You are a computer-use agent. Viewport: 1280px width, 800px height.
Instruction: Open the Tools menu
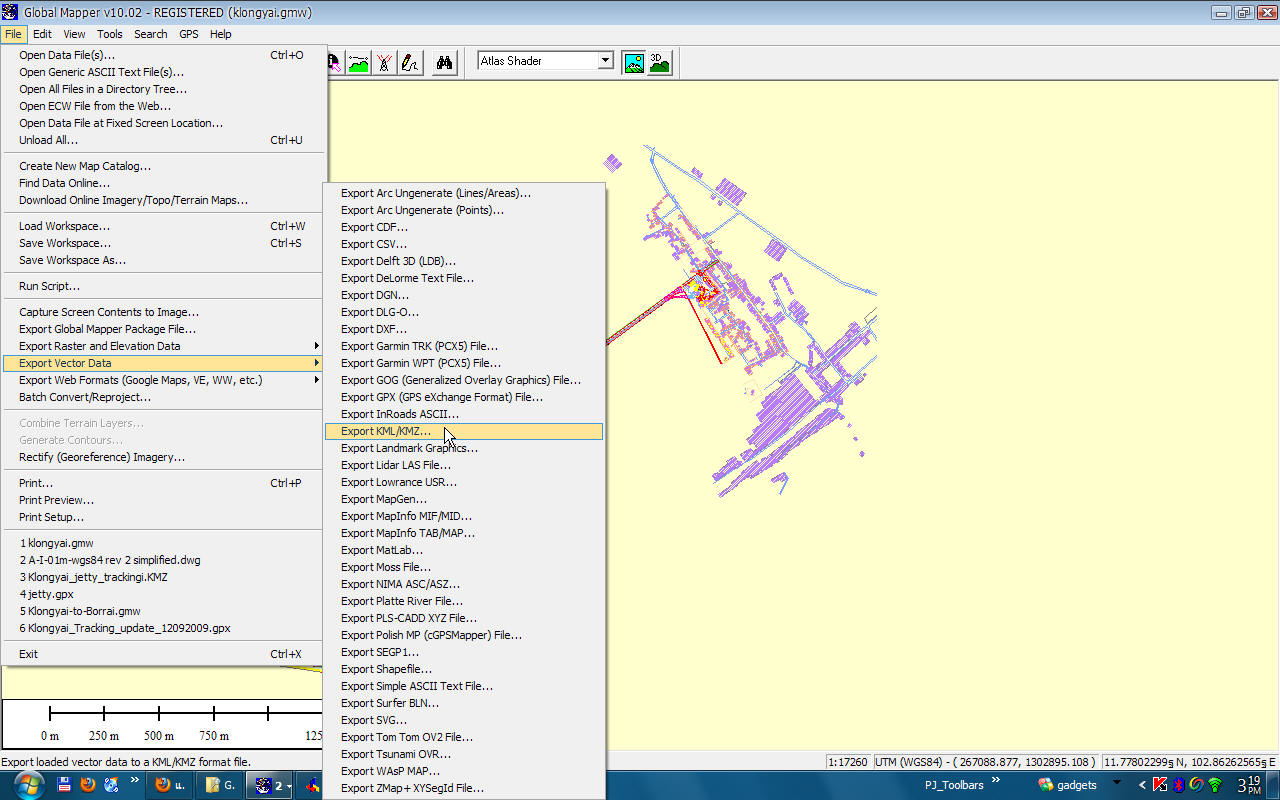[x=110, y=34]
